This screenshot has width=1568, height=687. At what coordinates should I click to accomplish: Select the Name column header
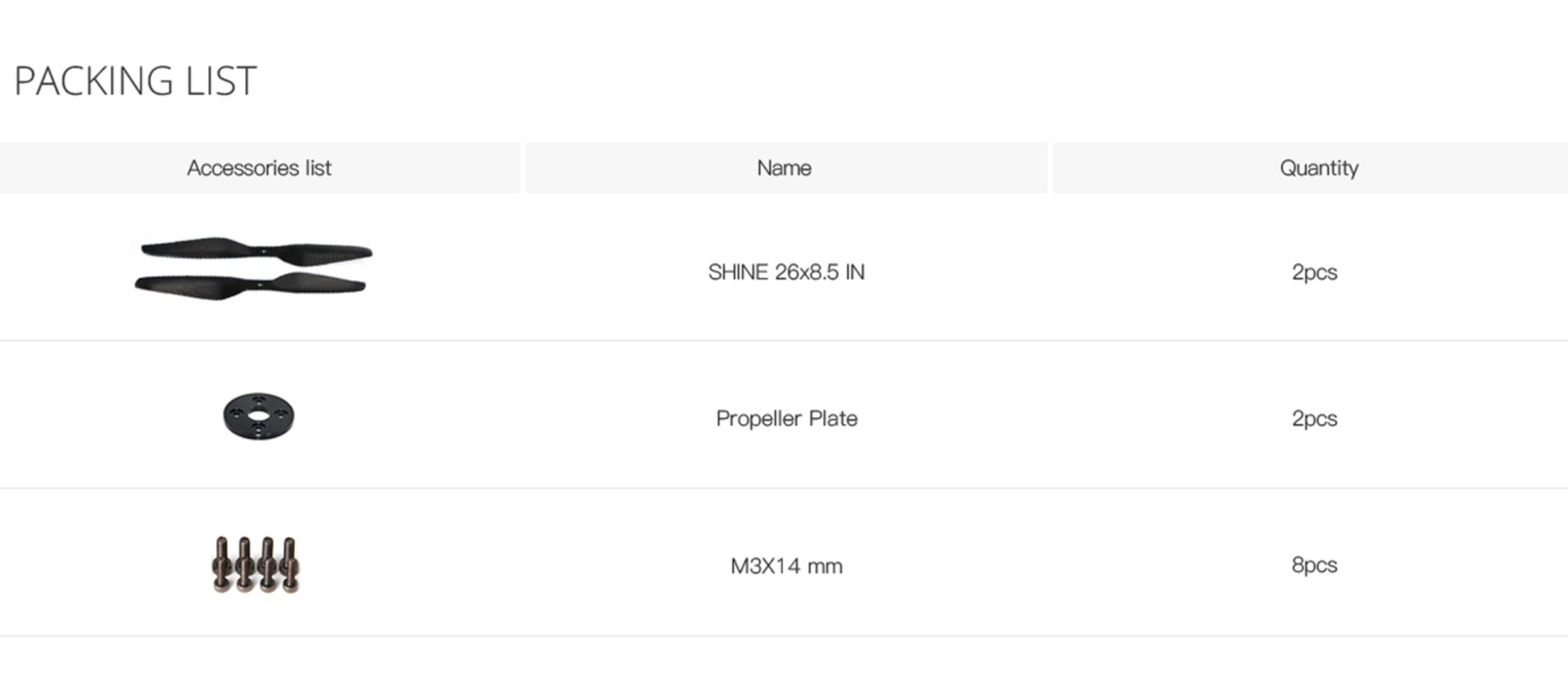click(x=784, y=168)
